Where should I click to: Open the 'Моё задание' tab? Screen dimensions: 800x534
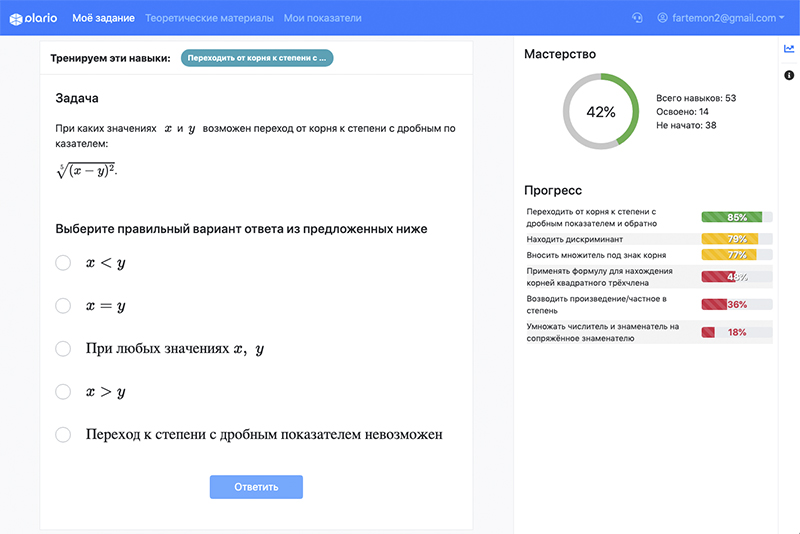point(104,18)
